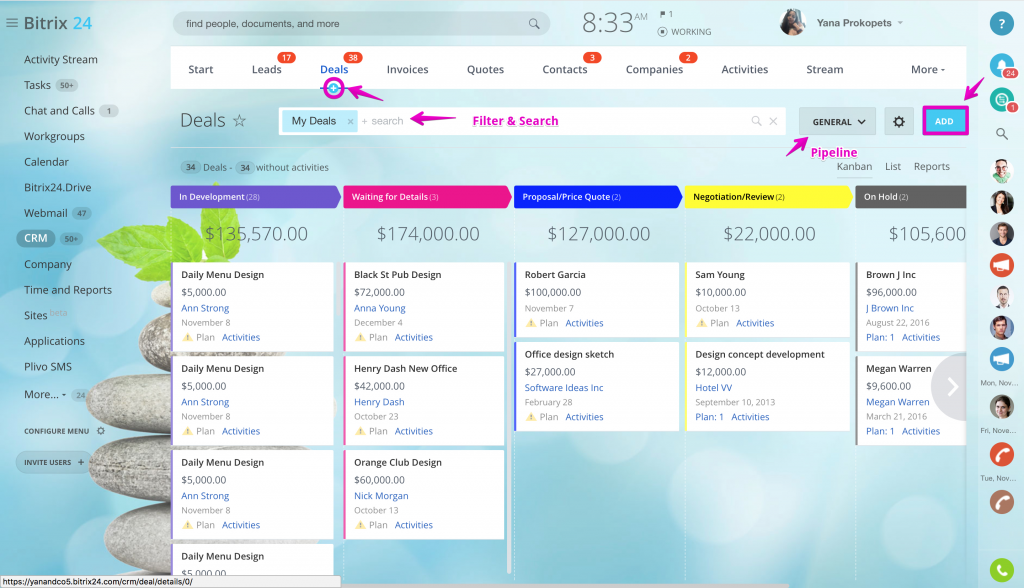Clear the filter field with X icon
This screenshot has width=1024, height=588.
click(773, 121)
